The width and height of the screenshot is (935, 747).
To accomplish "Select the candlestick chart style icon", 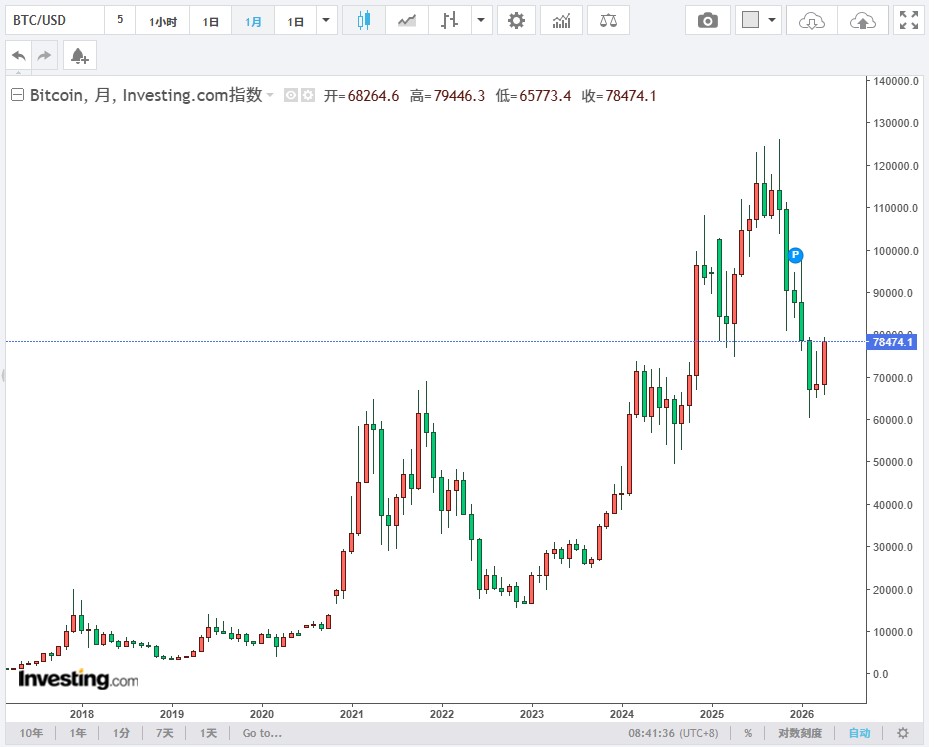I will pos(364,21).
